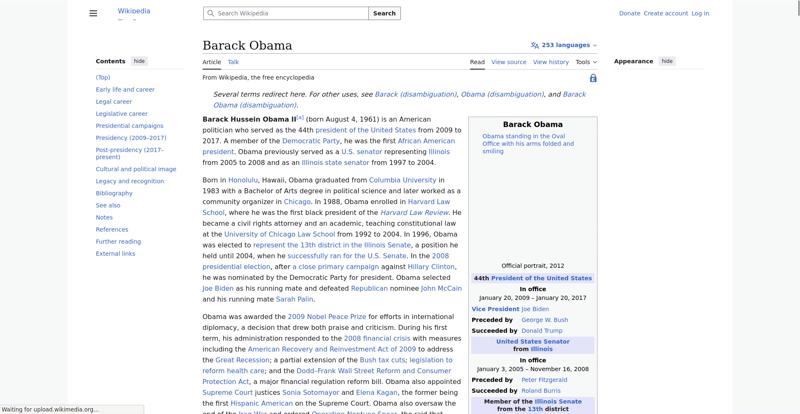Hide the Contents sidebar
This screenshot has height=414, width=800.
(139, 61)
